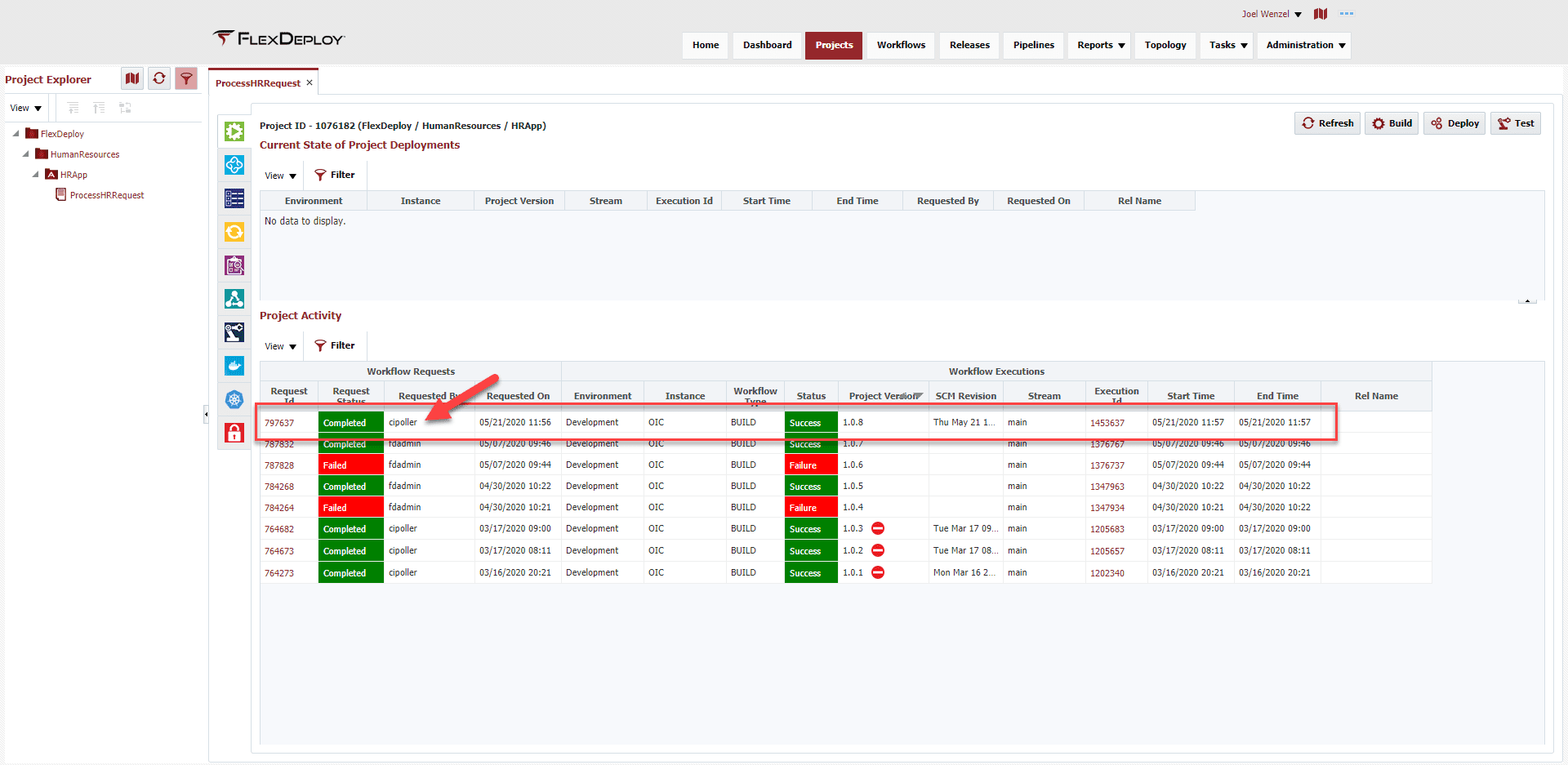This screenshot has width=1568, height=765.
Task: Click the map icon beside the user name
Action: tap(1321, 13)
